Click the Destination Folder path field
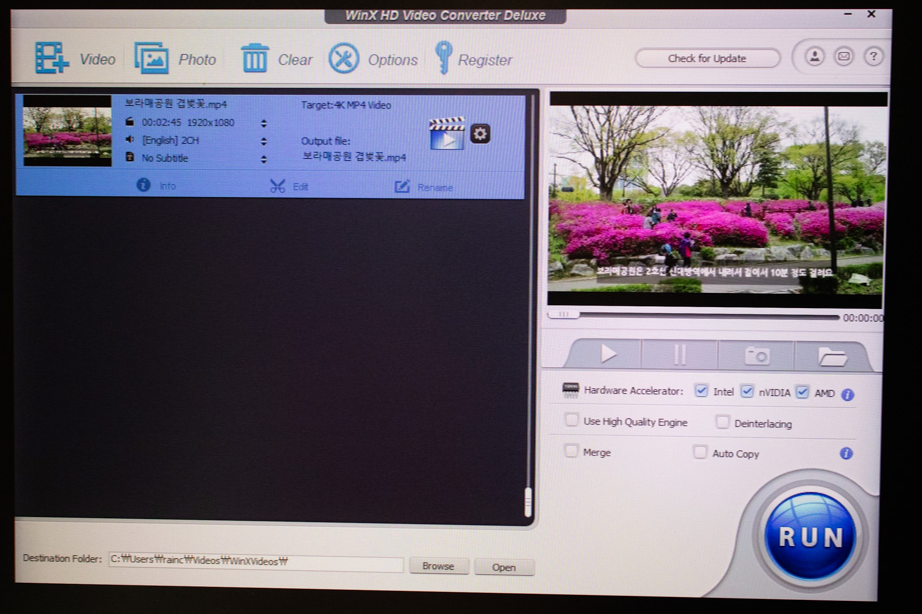The width and height of the screenshot is (922, 614). 256,561
